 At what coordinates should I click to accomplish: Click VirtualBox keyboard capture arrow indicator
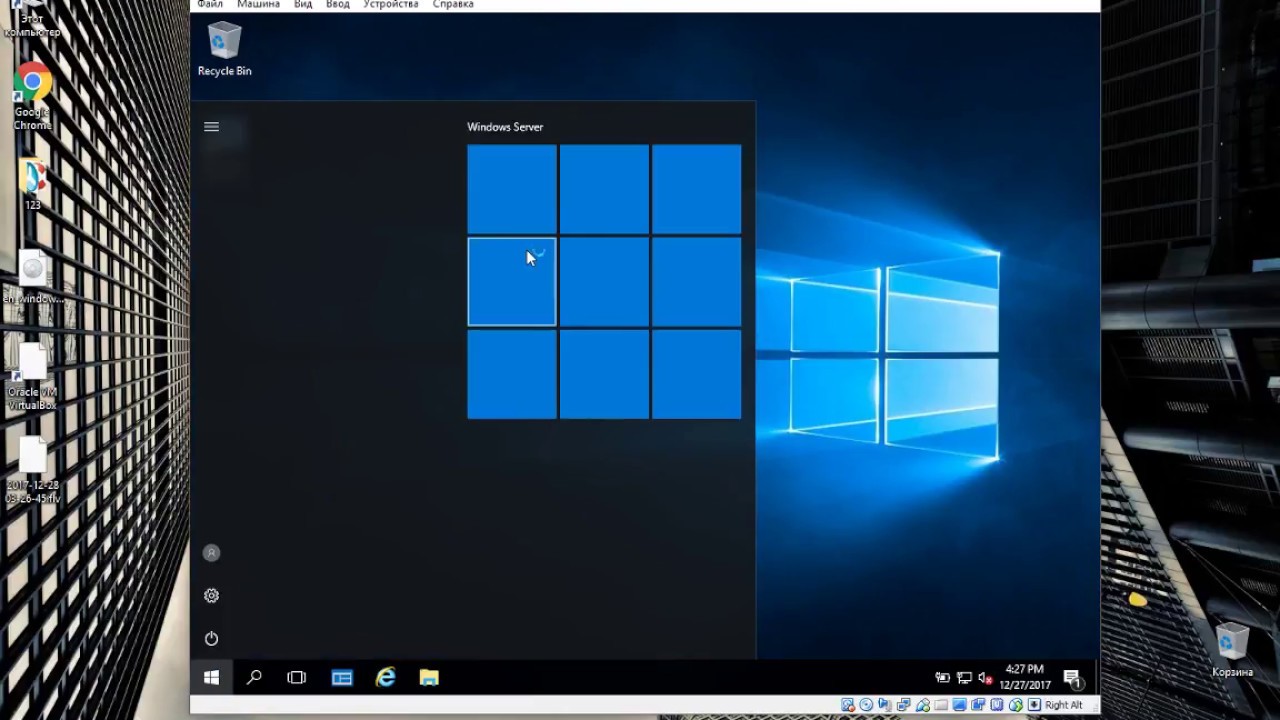pyautogui.click(x=1034, y=705)
